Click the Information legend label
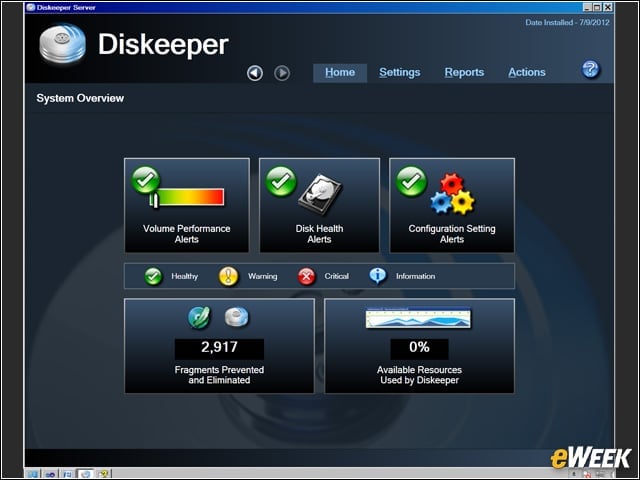The height and width of the screenshot is (480, 640). [x=416, y=276]
